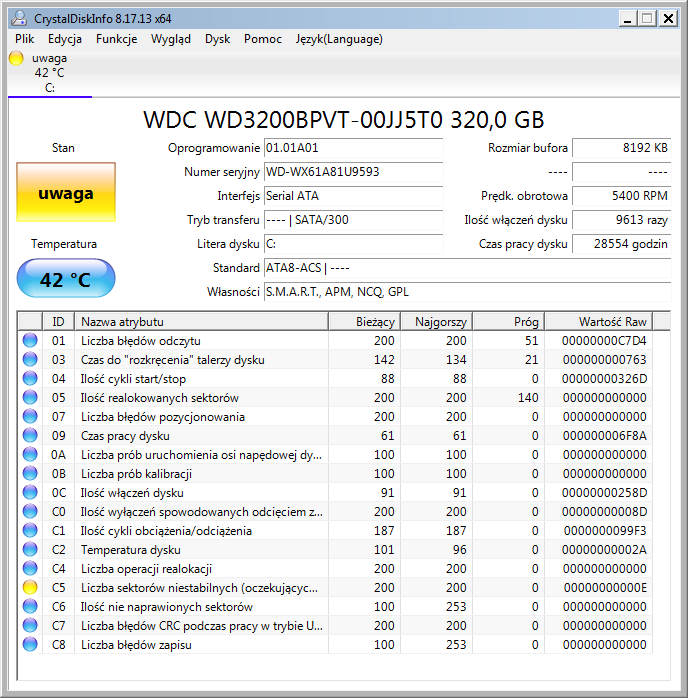Viewport: 688px width, 698px height.
Task: Click status orb of attribute C0 row
Action: pos(30,511)
